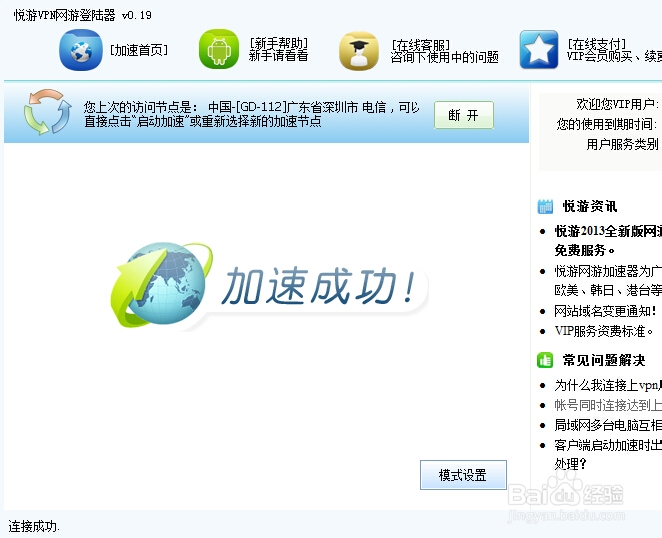
Task: Select the [新手帮助] menu label
Action: click(279, 43)
